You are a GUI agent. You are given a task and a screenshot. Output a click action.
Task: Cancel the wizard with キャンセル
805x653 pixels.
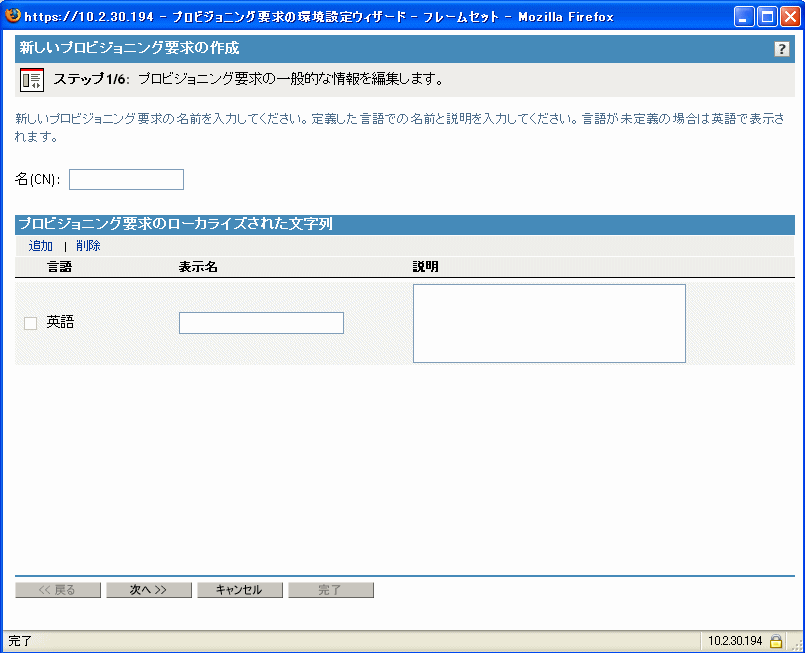pyautogui.click(x=239, y=589)
